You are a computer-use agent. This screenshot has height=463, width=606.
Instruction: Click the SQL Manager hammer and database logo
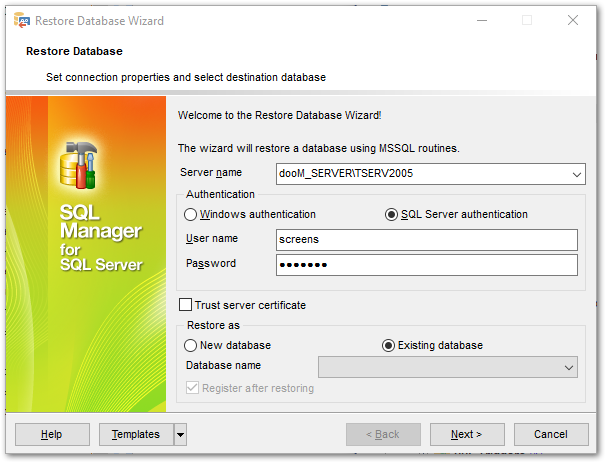coord(79,165)
